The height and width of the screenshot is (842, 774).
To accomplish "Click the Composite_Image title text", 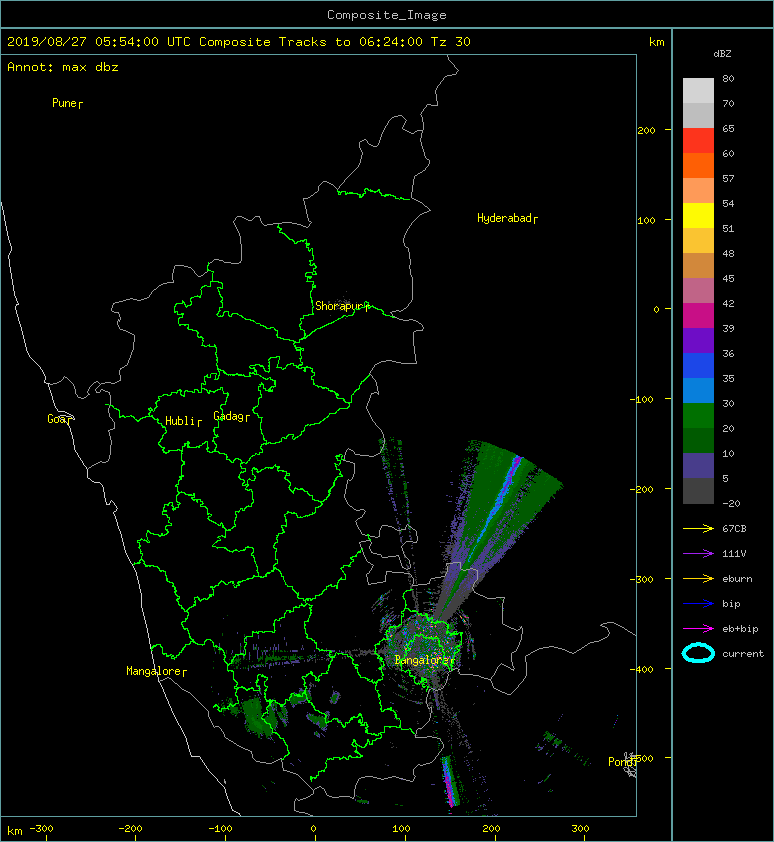I will 387,15.
